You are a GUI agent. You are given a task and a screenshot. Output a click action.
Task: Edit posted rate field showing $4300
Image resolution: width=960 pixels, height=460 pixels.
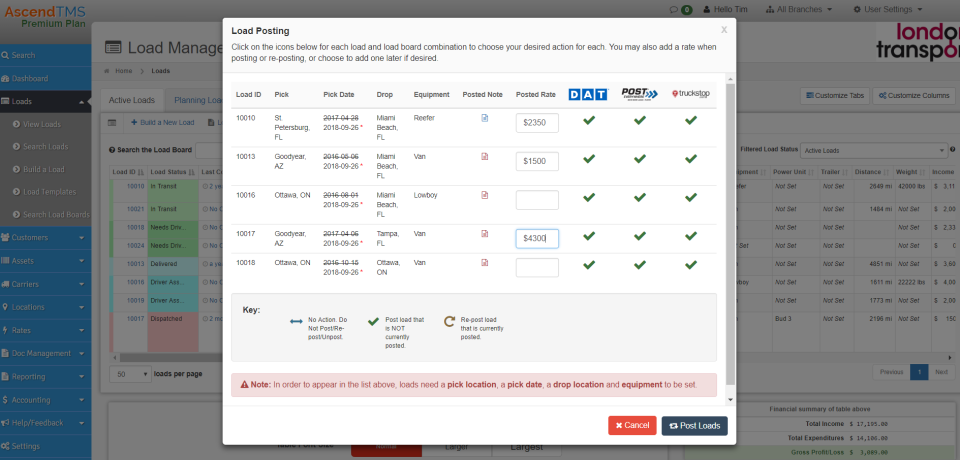pyautogui.click(x=537, y=238)
